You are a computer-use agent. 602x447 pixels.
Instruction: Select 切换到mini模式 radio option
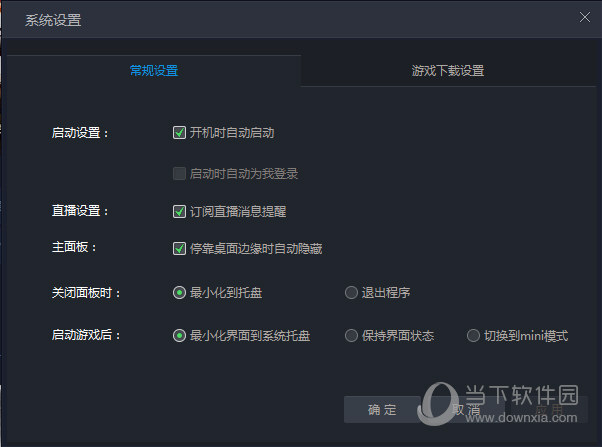tap(473, 336)
